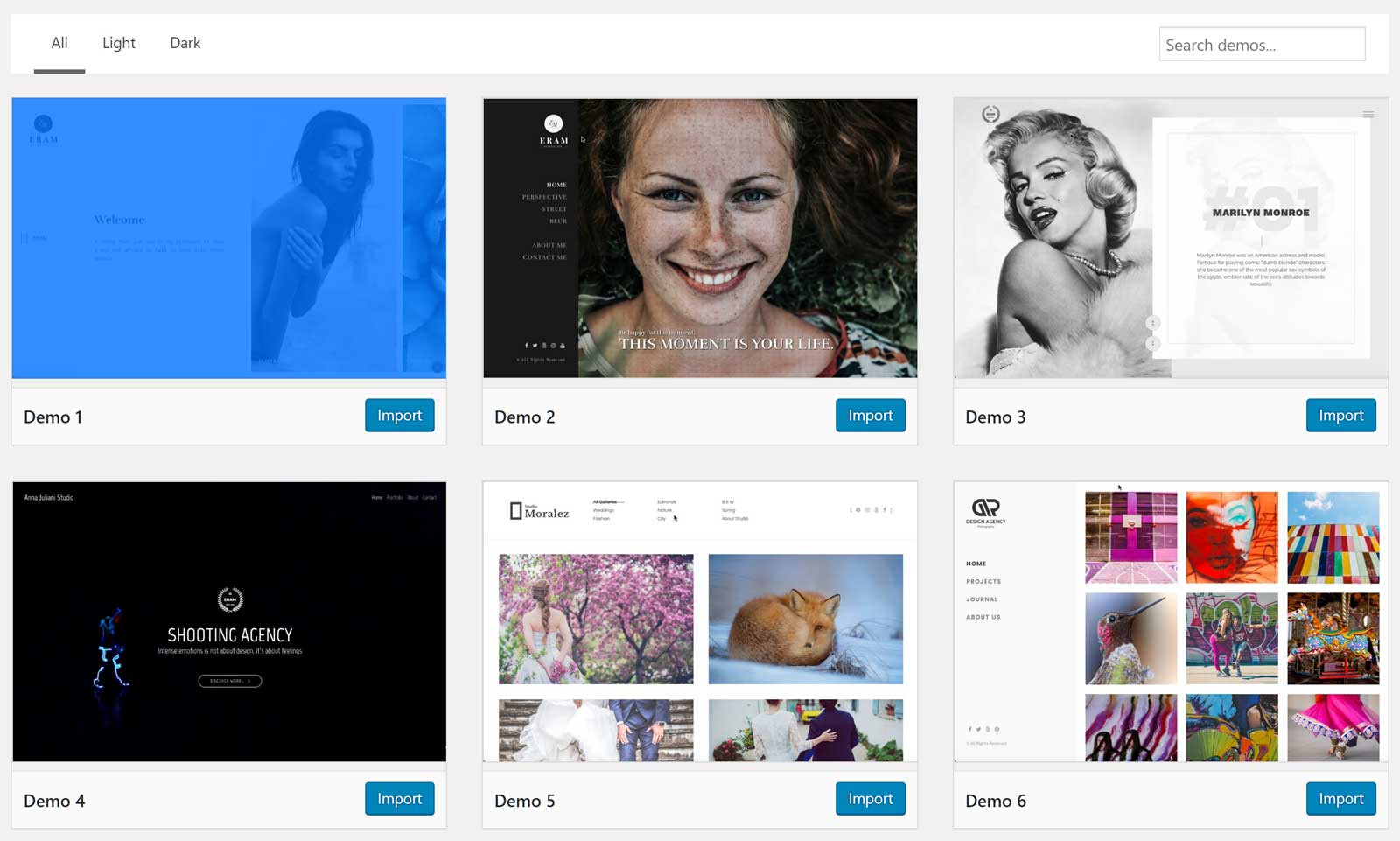
Task: Switch to the Dark filter tab
Action: (185, 43)
